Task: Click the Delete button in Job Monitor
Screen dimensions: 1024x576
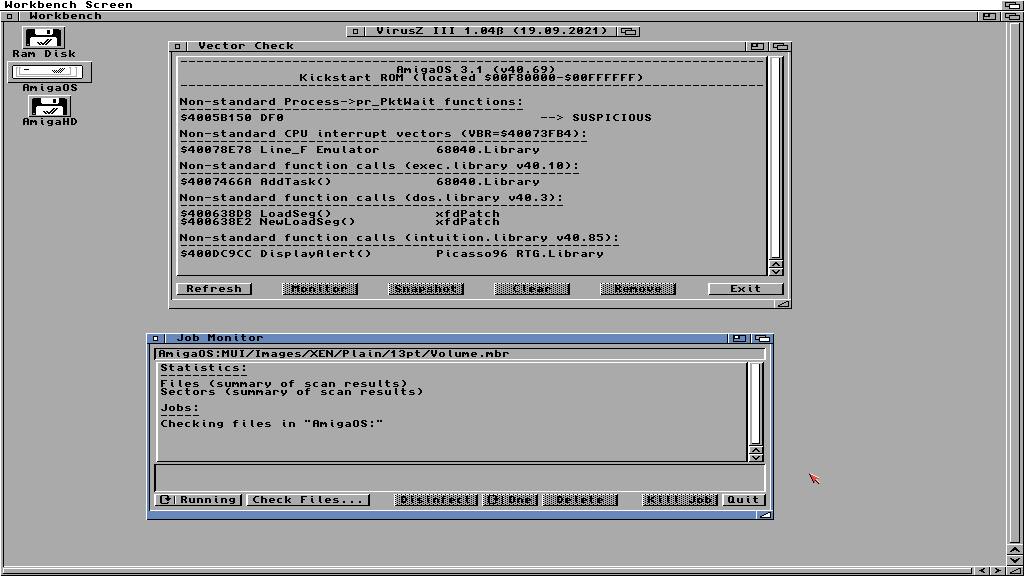Action: [x=580, y=500]
